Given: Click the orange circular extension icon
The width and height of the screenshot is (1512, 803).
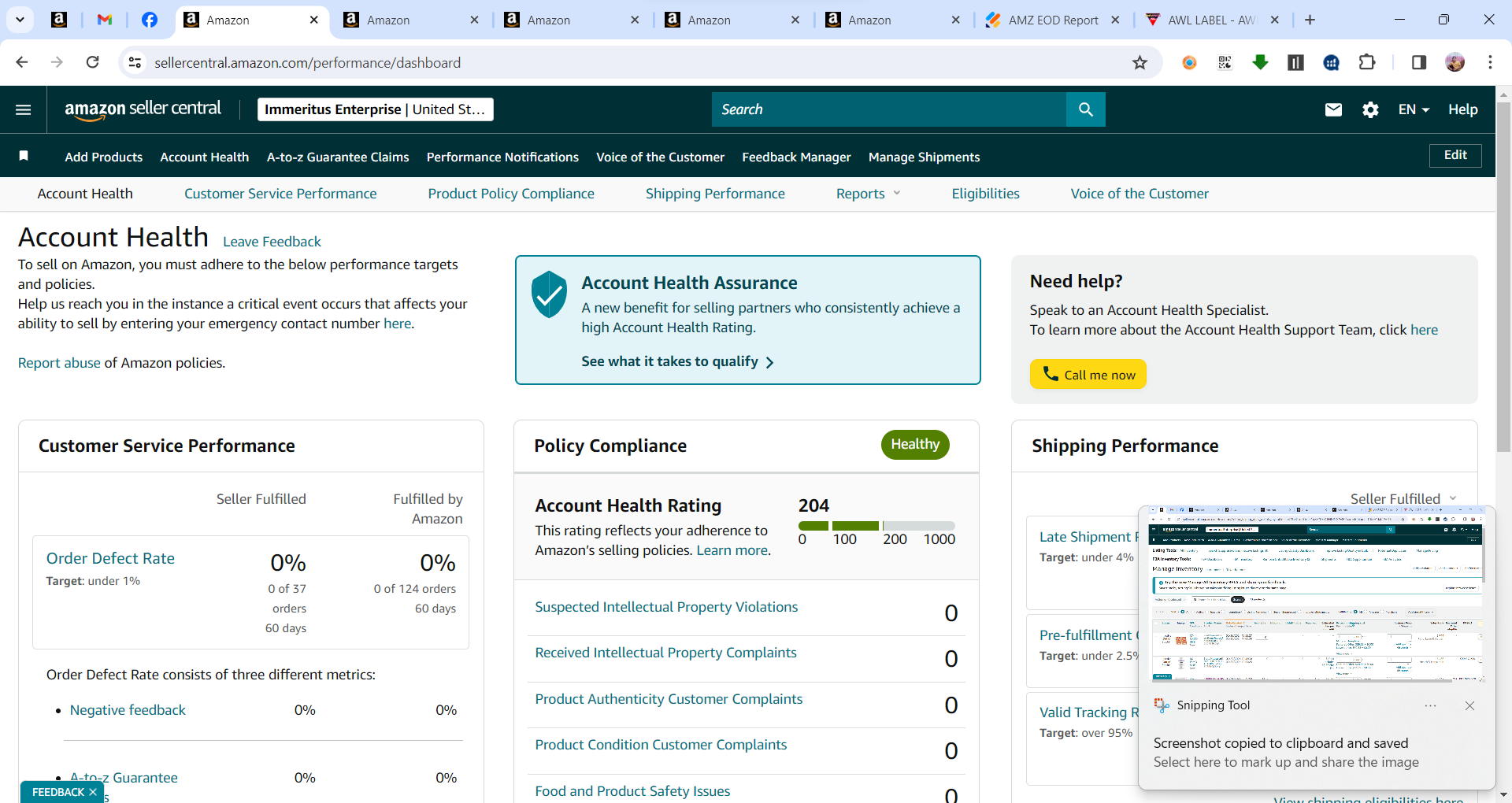Looking at the screenshot, I should tap(1189, 62).
